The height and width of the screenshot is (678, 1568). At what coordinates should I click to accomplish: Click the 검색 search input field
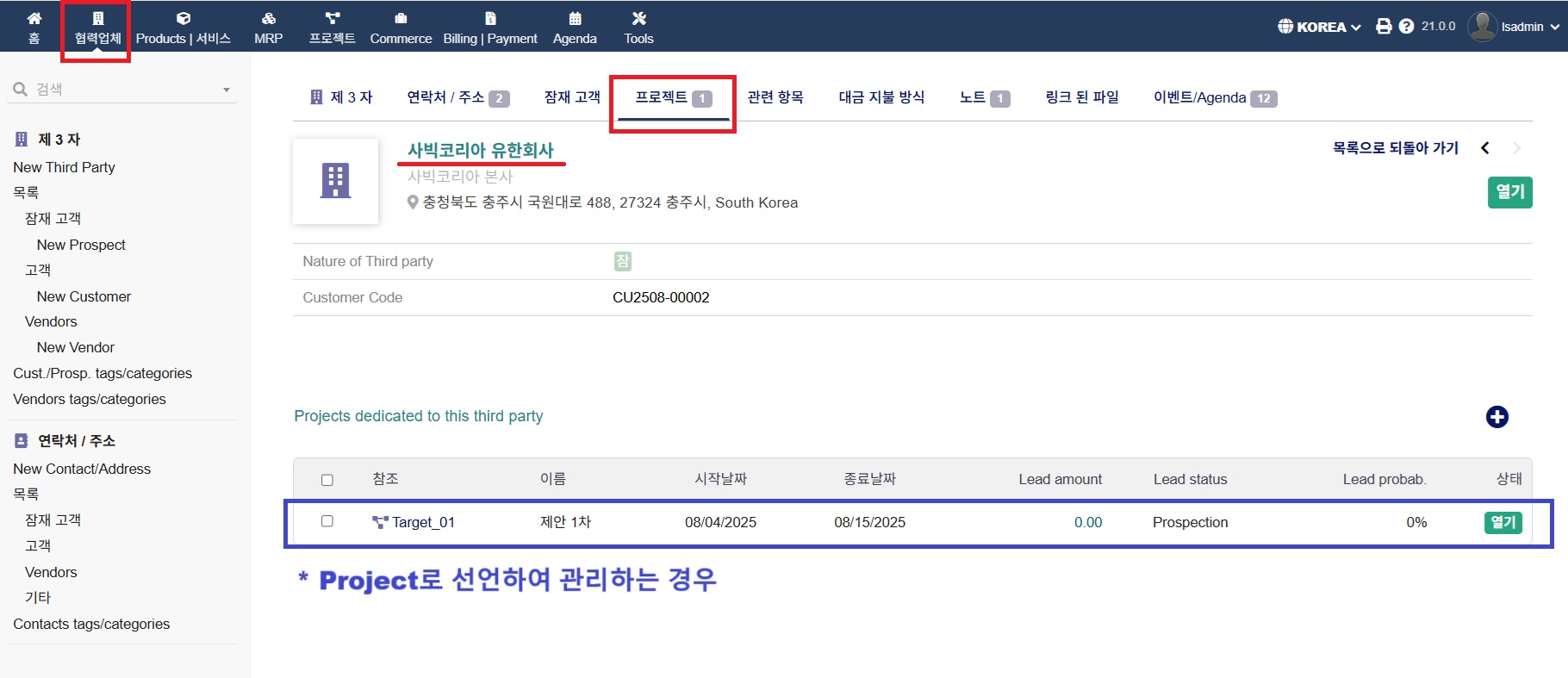(121, 90)
